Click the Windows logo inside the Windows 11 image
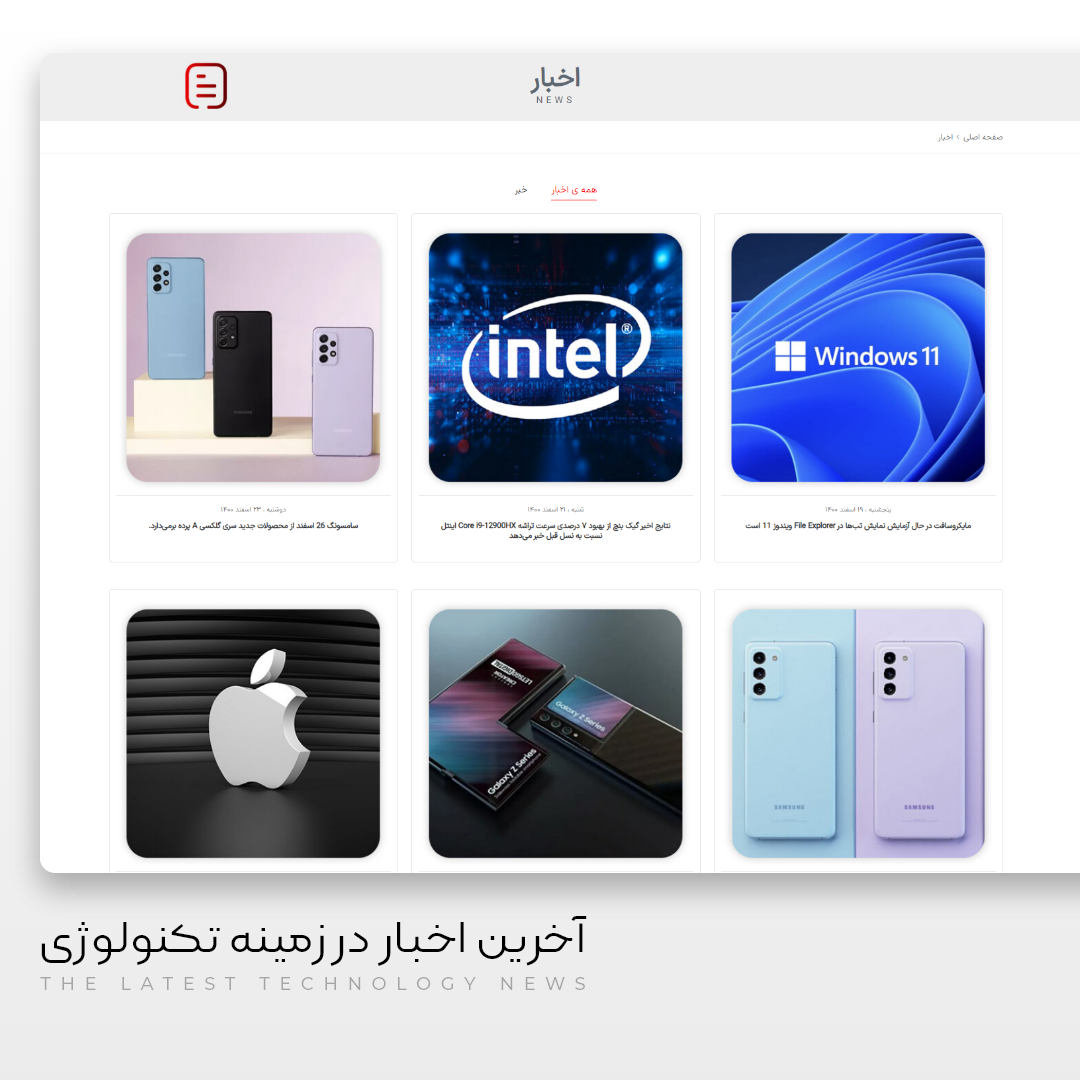 (790, 356)
